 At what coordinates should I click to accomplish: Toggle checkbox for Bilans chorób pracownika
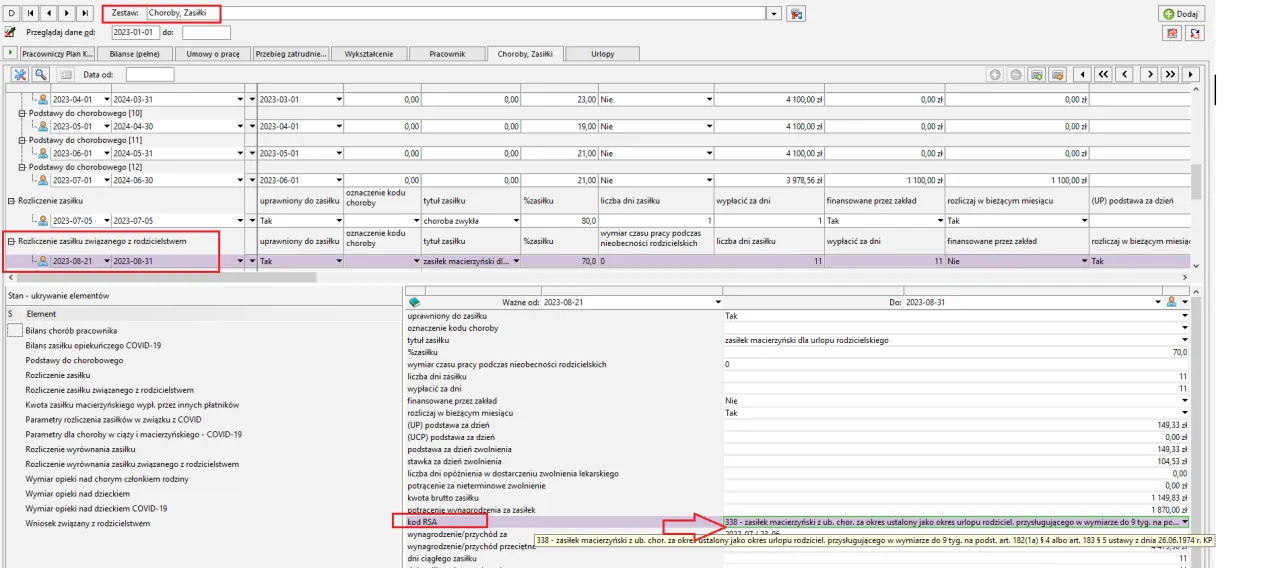pos(14,331)
